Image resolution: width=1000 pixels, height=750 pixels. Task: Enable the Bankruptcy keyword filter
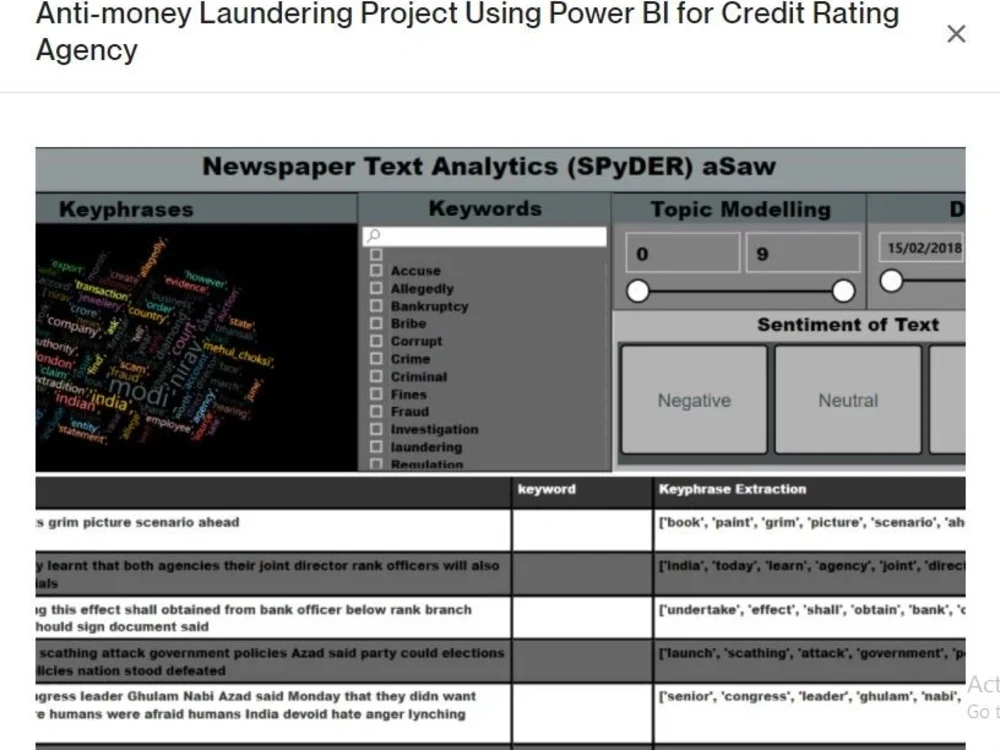pos(376,306)
